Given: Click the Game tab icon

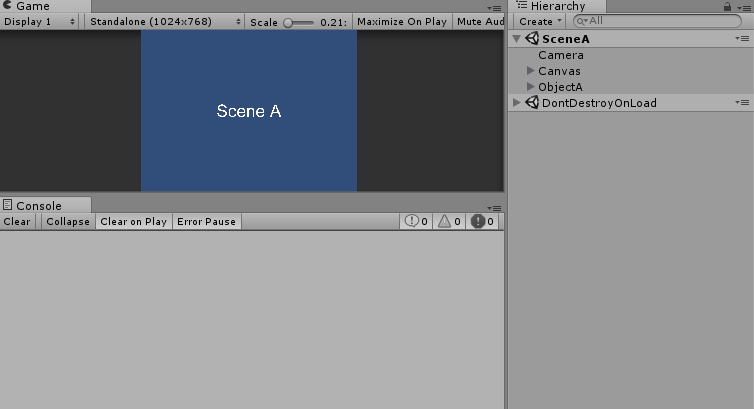Looking at the screenshot, I should click(7, 5).
